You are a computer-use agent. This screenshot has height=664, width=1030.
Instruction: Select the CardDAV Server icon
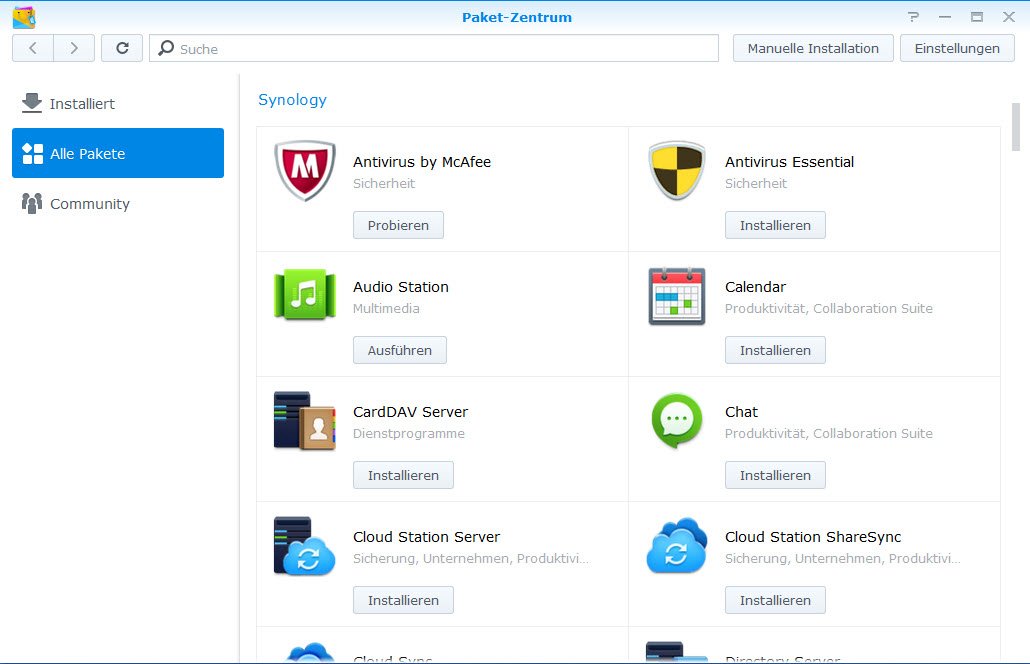pyautogui.click(x=305, y=421)
